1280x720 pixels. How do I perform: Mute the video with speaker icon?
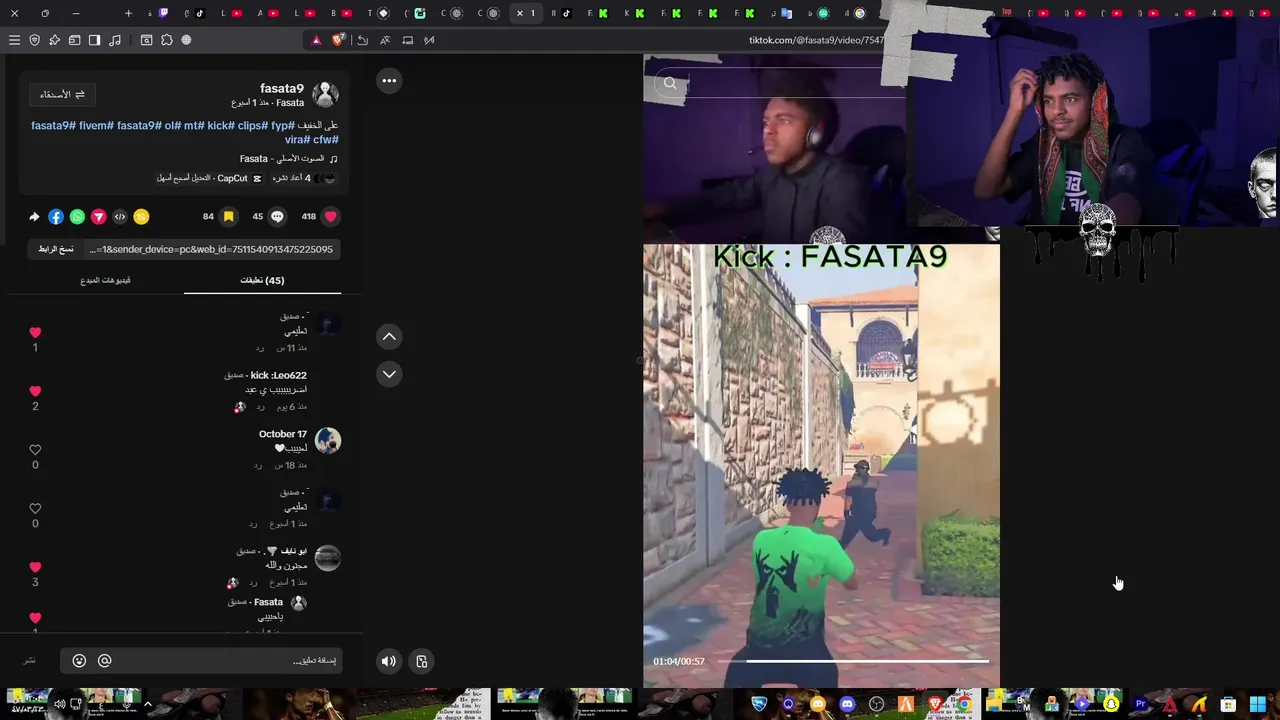point(389,661)
